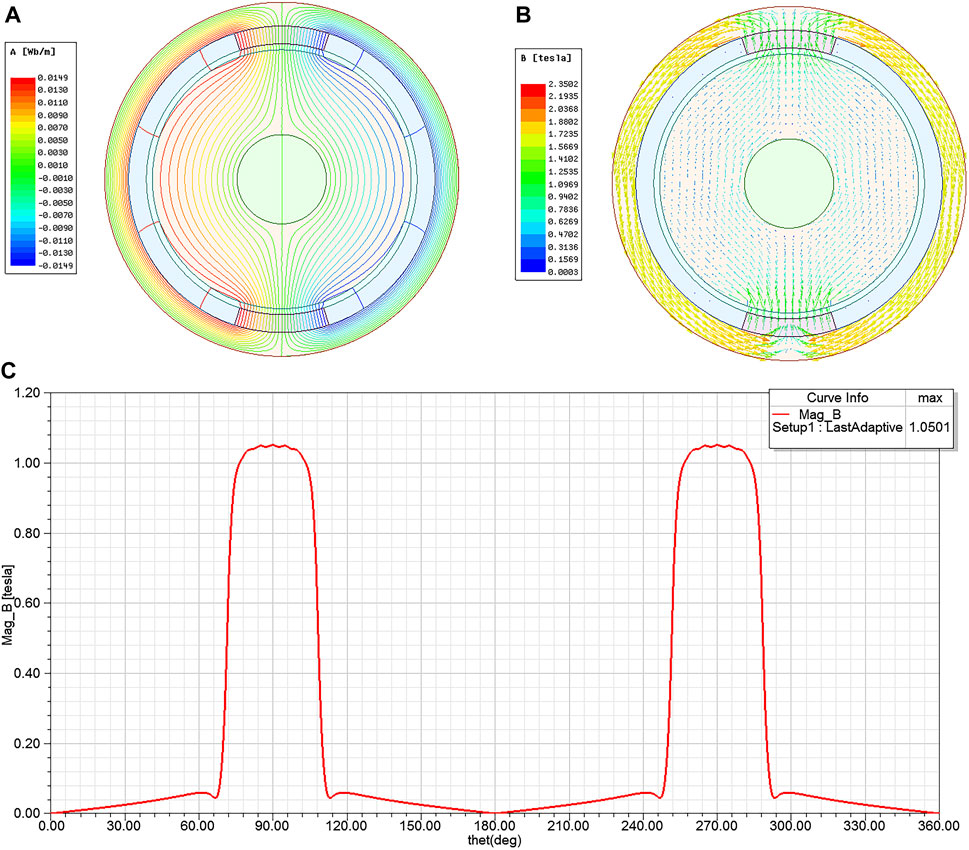969x850 pixels.
Task: Click the 'Mag_B' curve name in Curve Info
Action: [820, 414]
